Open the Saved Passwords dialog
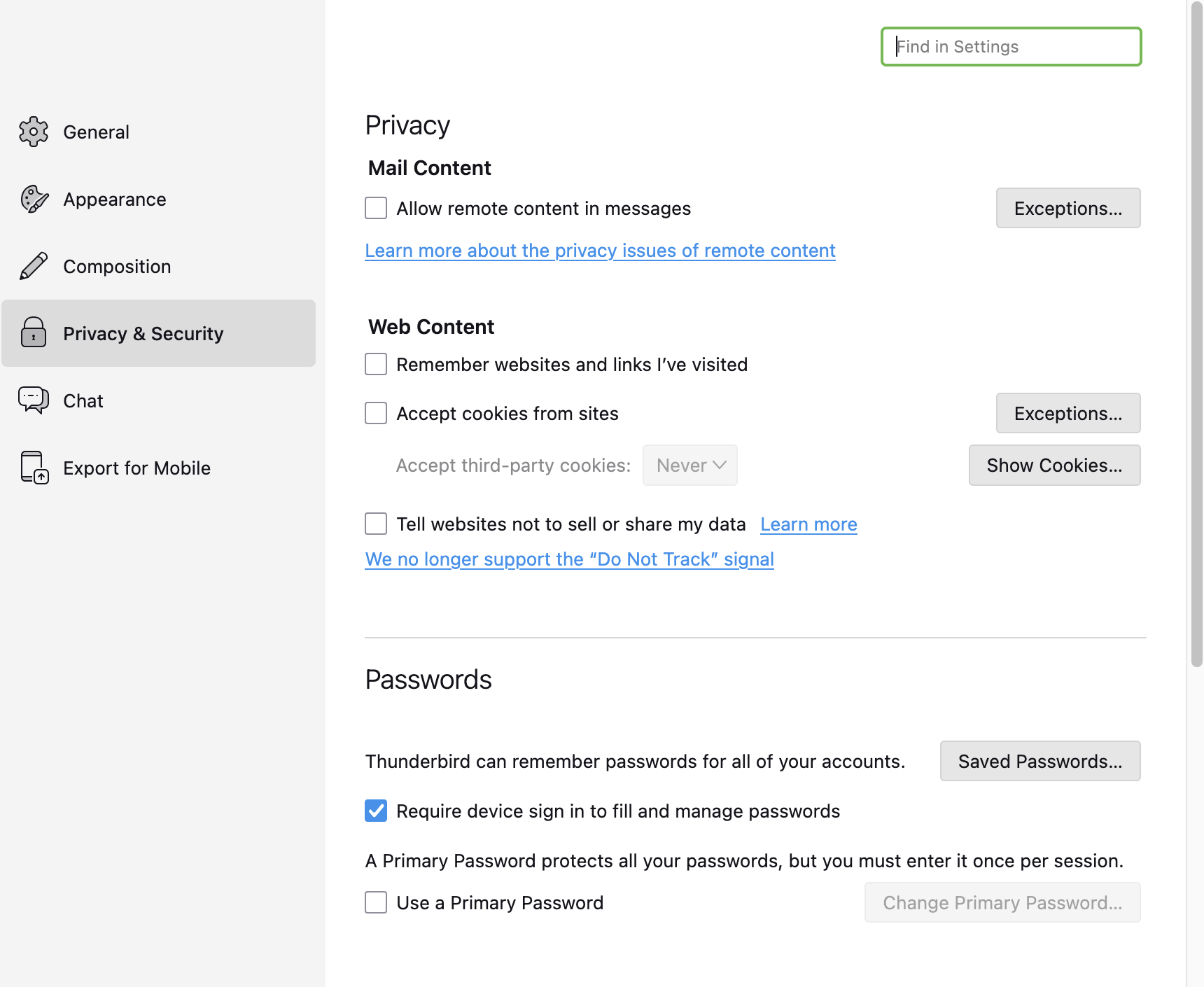The image size is (1204, 987). point(1040,761)
